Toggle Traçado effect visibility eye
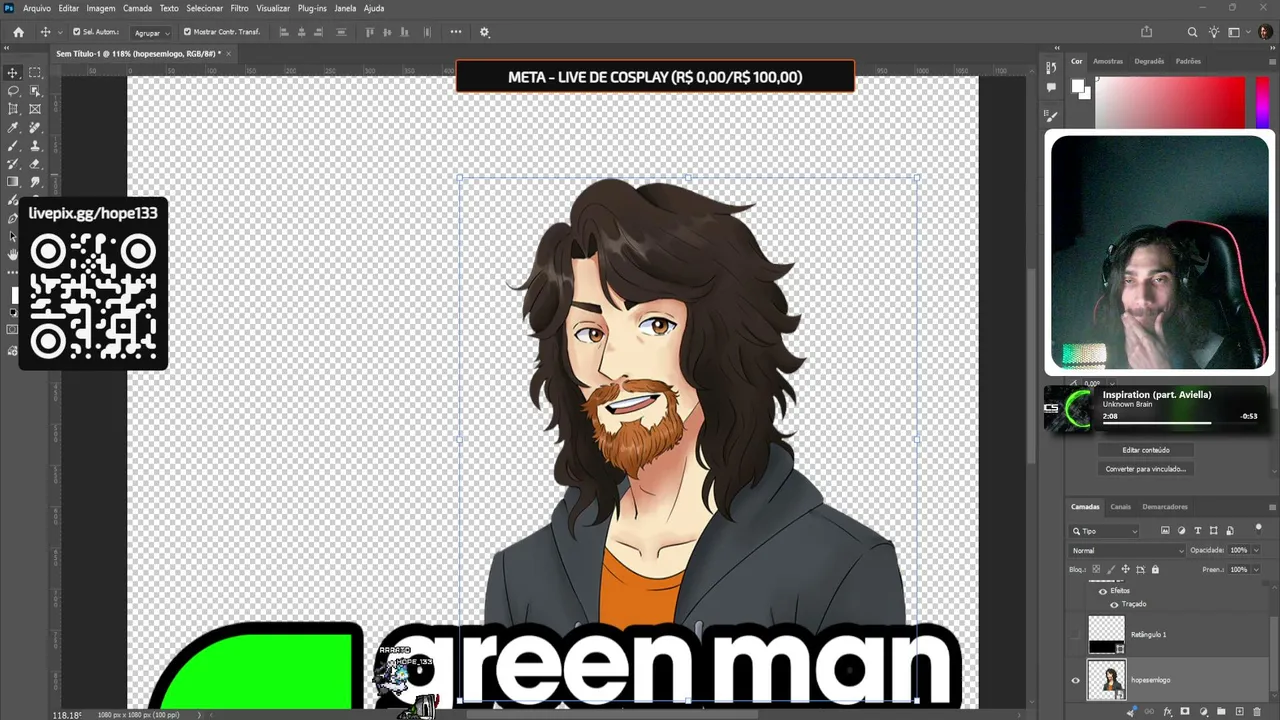This screenshot has height=720, width=1280. click(1114, 604)
